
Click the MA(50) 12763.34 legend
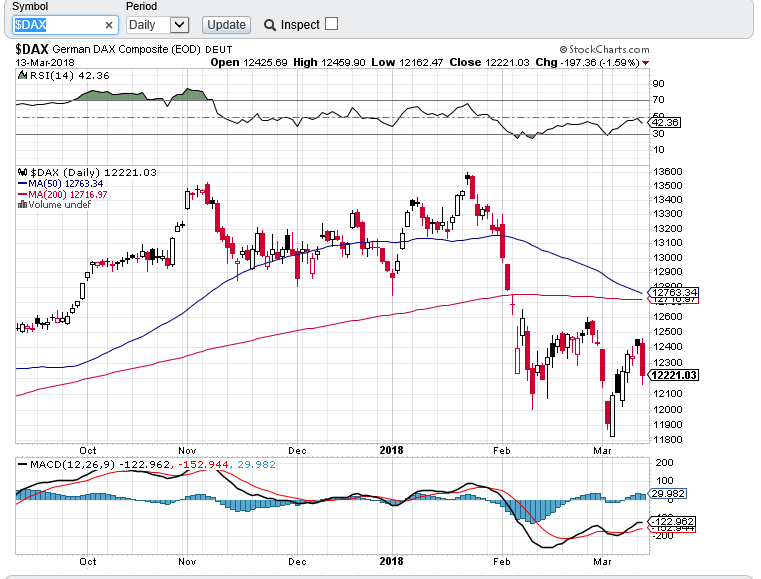(60, 183)
